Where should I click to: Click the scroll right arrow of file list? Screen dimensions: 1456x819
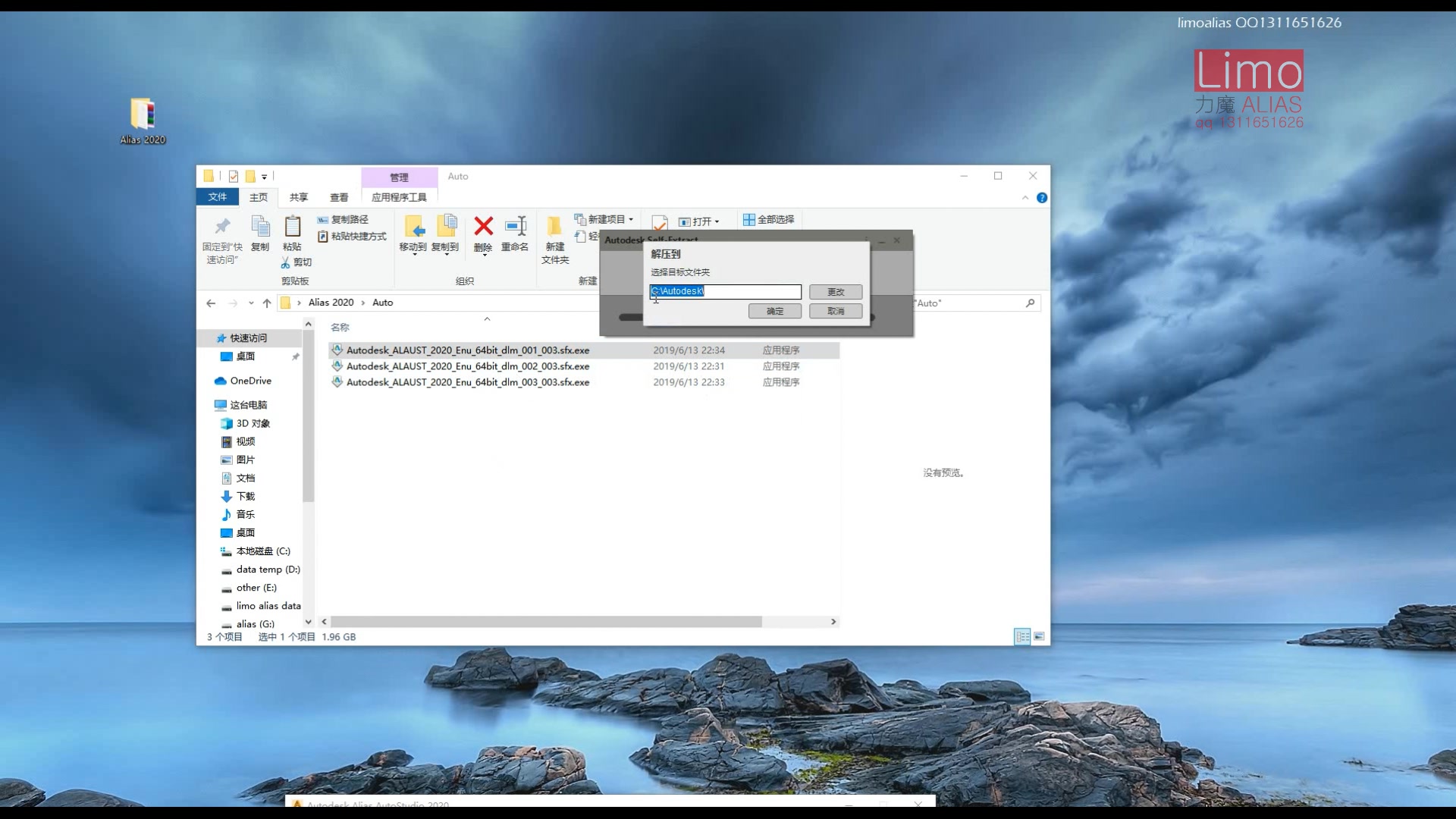click(x=833, y=622)
